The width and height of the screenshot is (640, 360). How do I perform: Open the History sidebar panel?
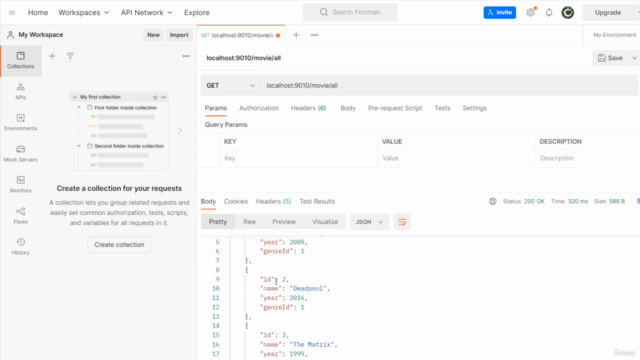(20, 247)
